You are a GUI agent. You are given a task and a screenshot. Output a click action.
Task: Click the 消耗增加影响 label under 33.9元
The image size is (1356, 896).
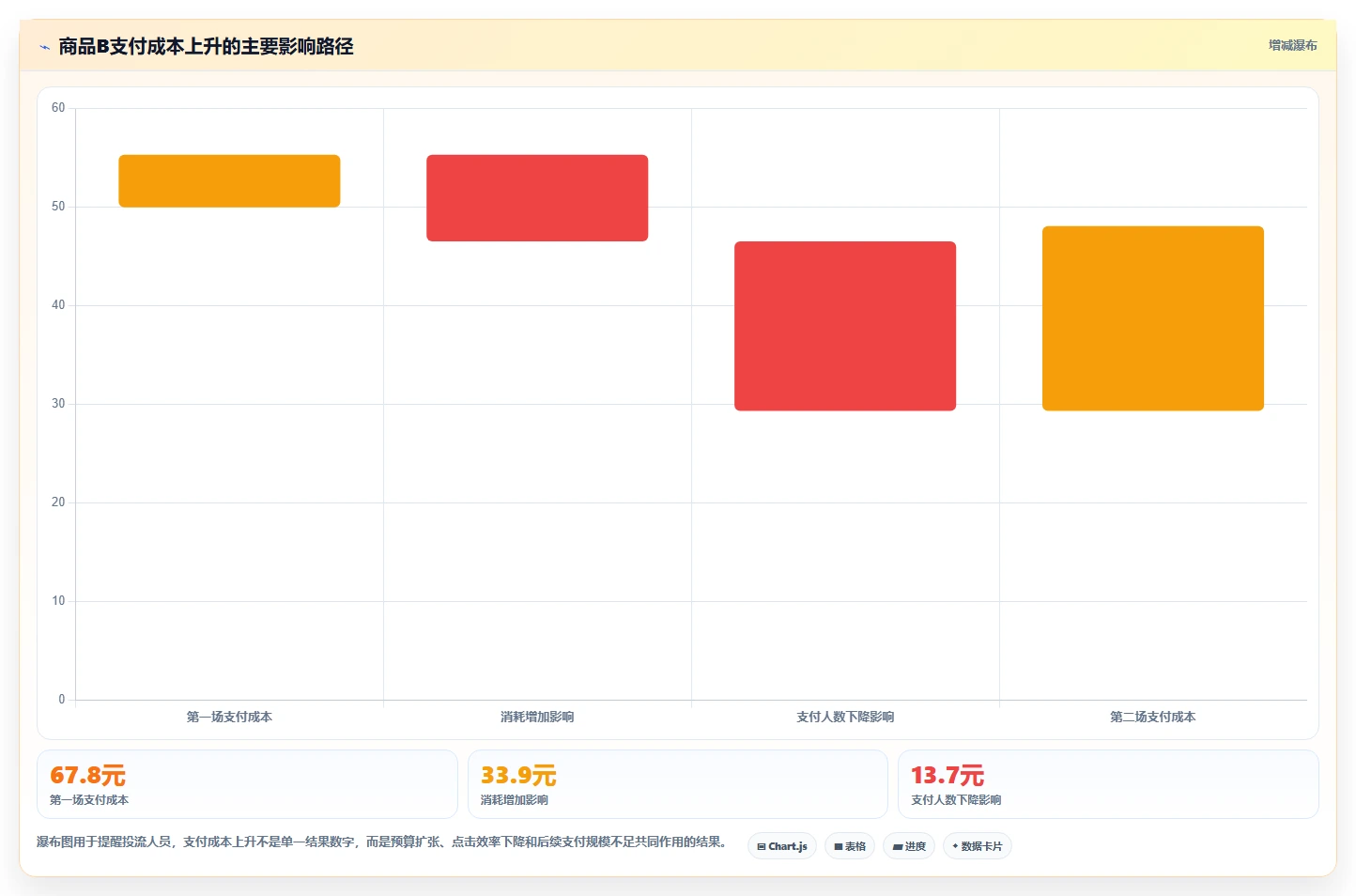pyautogui.click(x=515, y=800)
